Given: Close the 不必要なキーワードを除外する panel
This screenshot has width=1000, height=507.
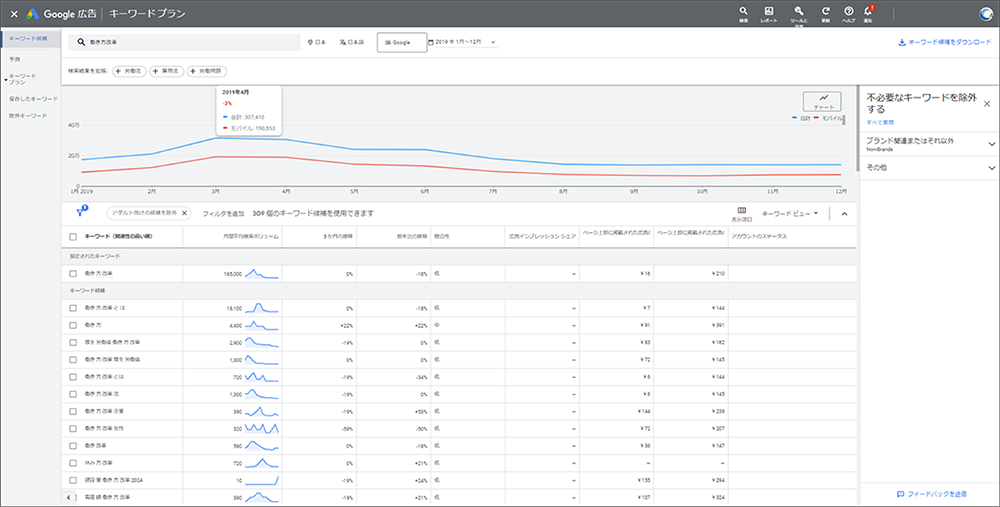Looking at the screenshot, I should pyautogui.click(x=987, y=103).
